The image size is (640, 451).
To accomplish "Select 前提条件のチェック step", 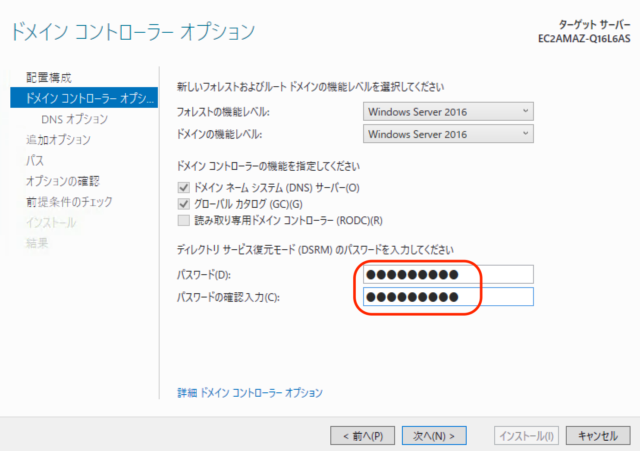I will coord(69,202).
